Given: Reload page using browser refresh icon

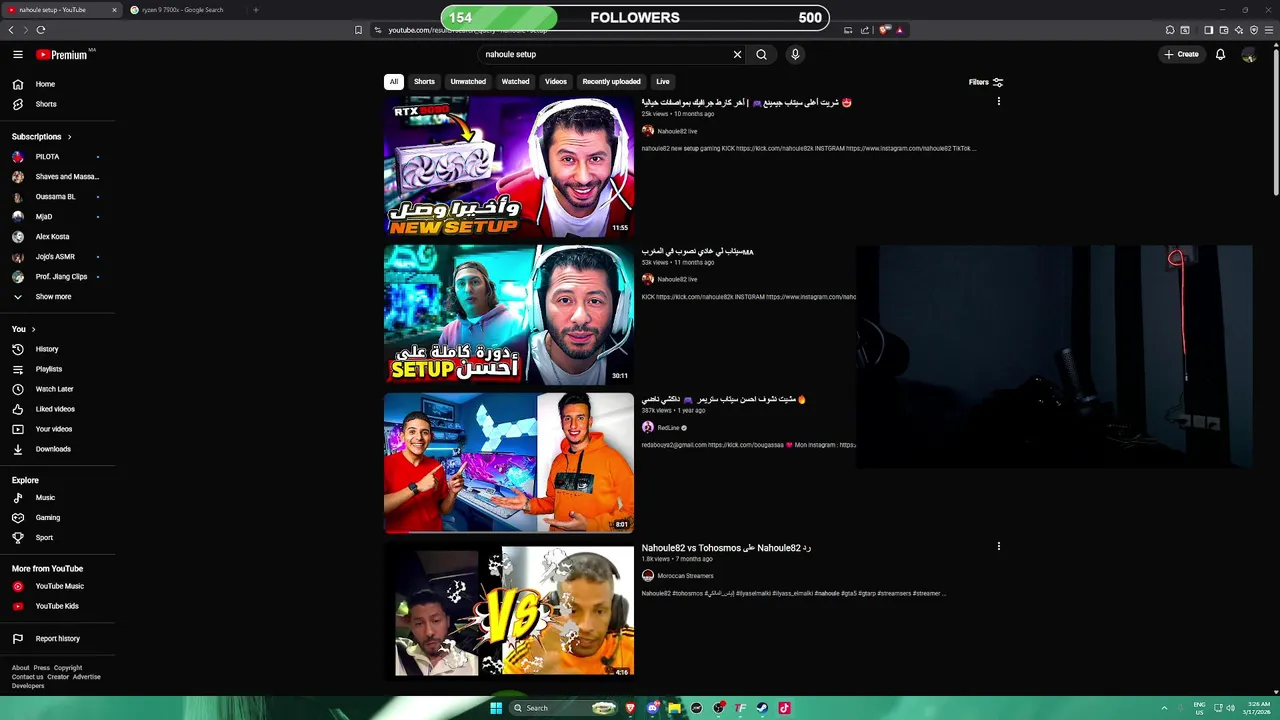Looking at the screenshot, I should coord(41,30).
